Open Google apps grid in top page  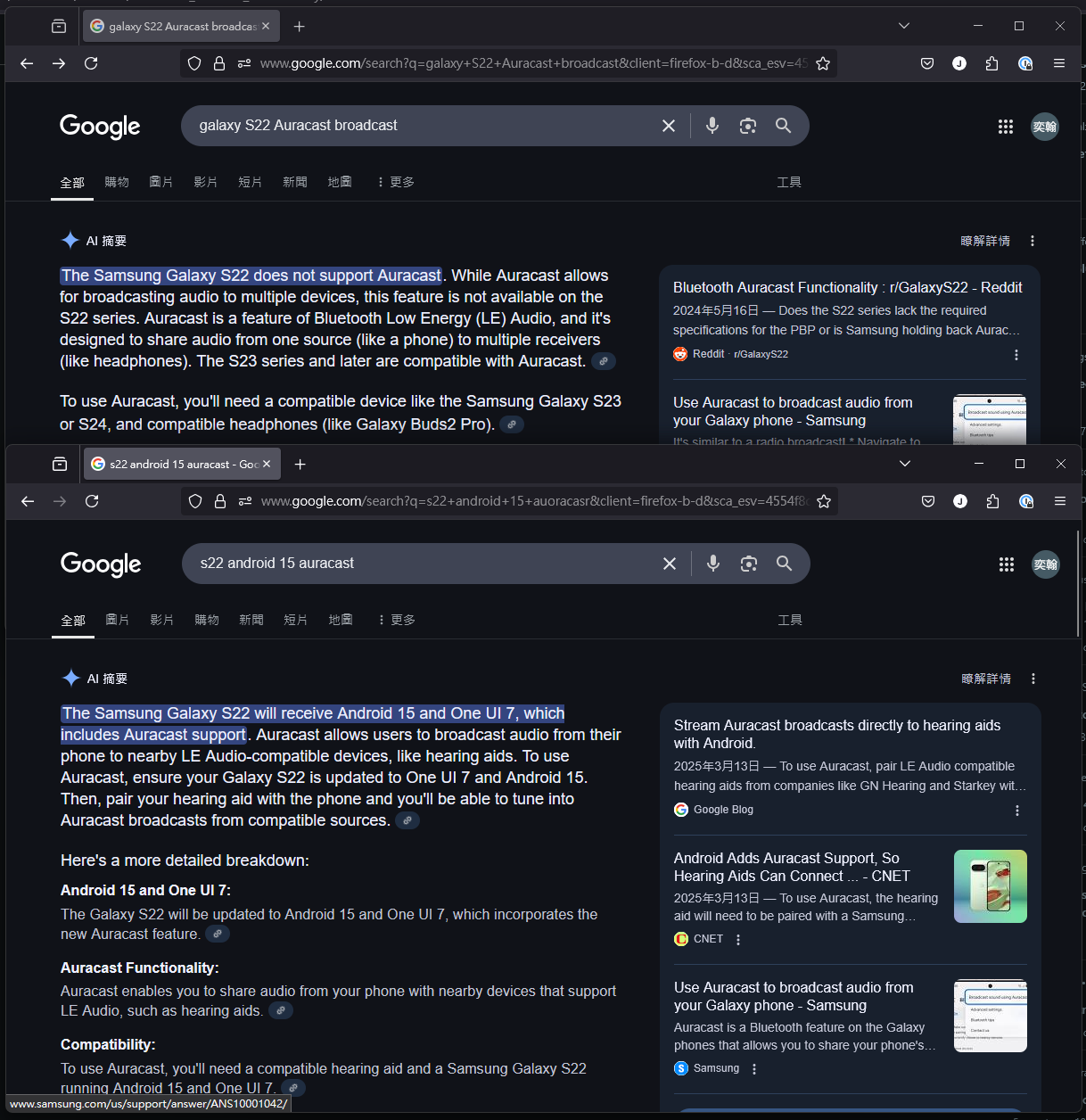(1006, 127)
